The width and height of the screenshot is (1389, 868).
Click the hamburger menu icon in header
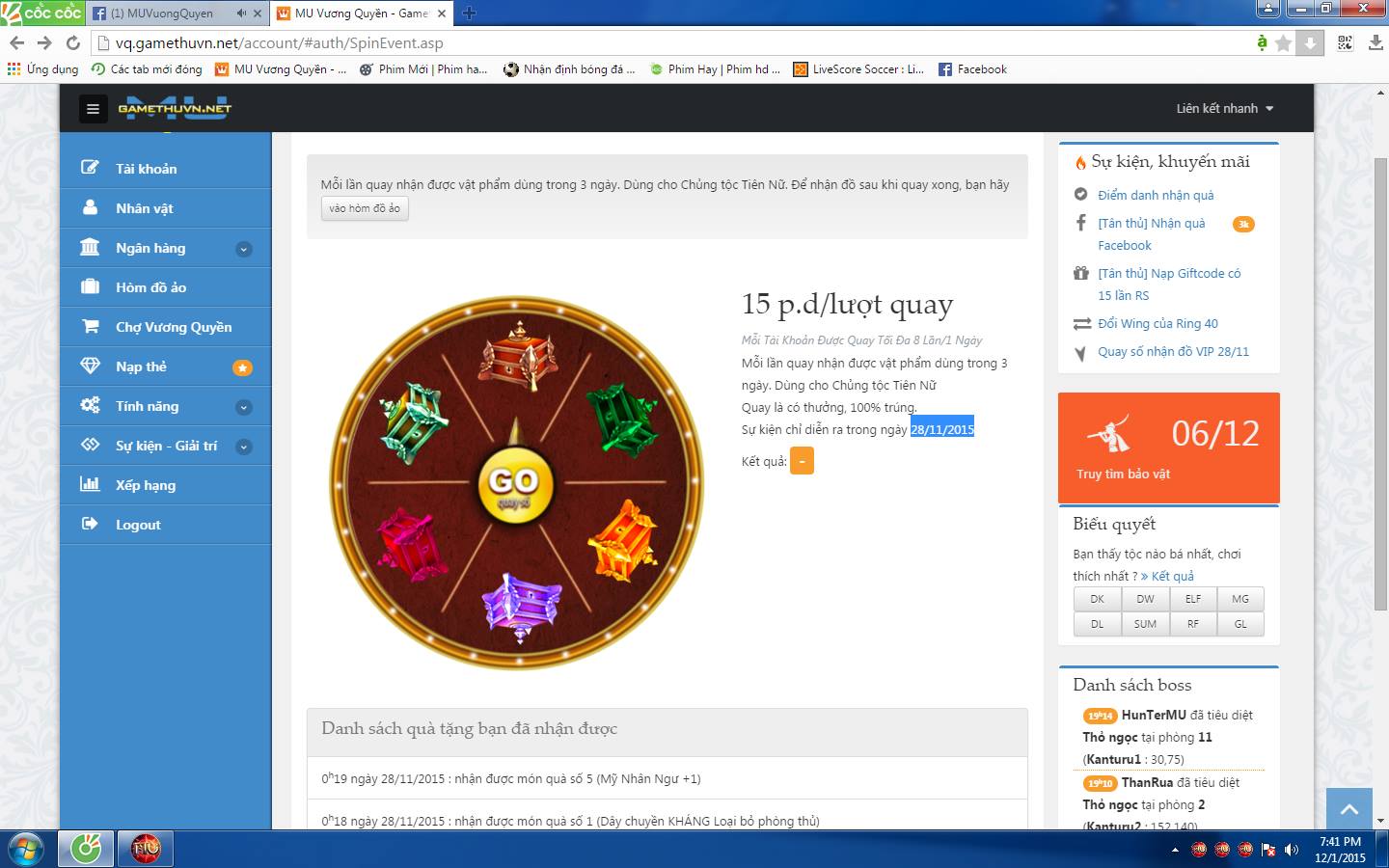(93, 109)
